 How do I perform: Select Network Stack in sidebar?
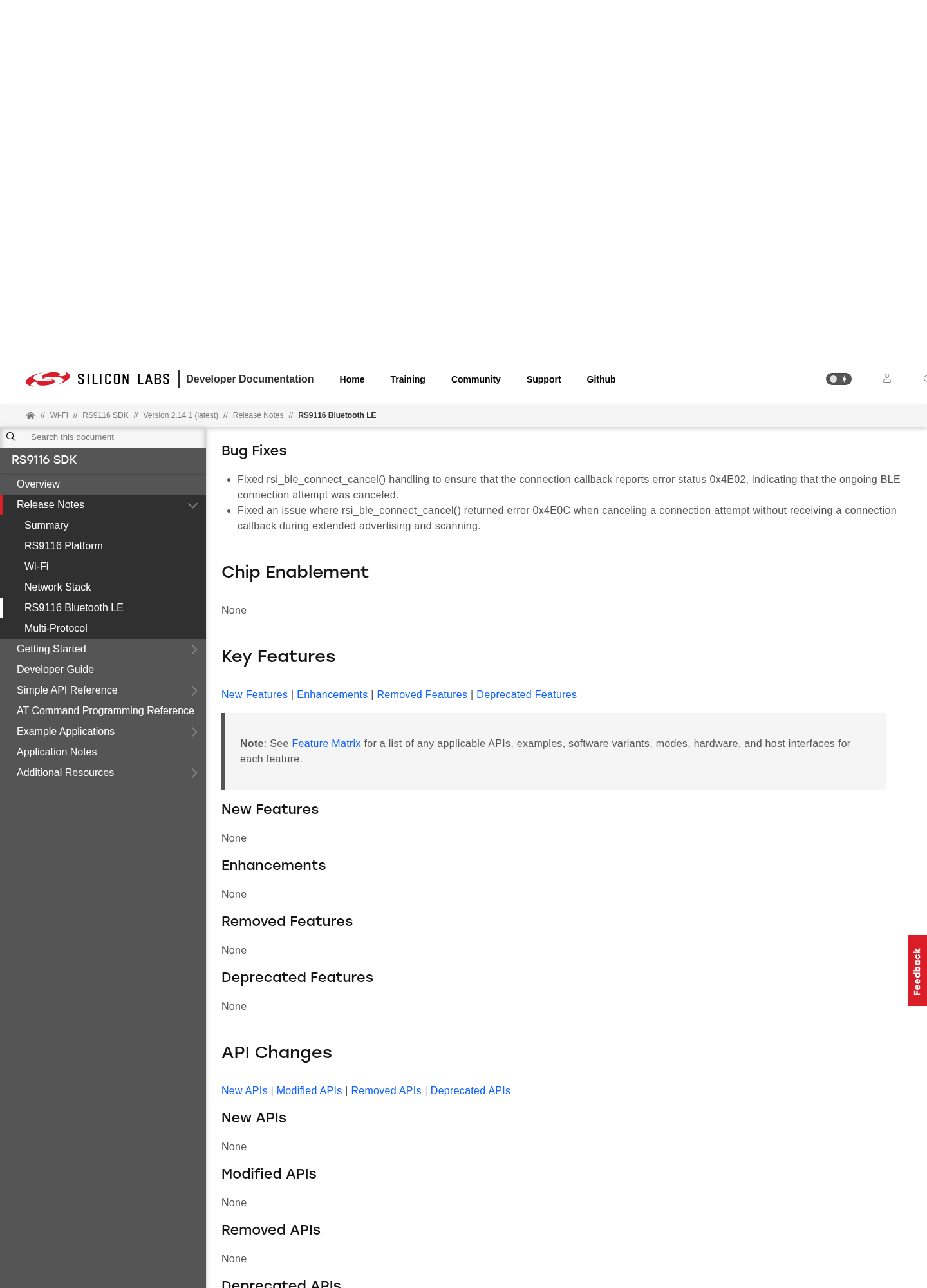pos(103,587)
